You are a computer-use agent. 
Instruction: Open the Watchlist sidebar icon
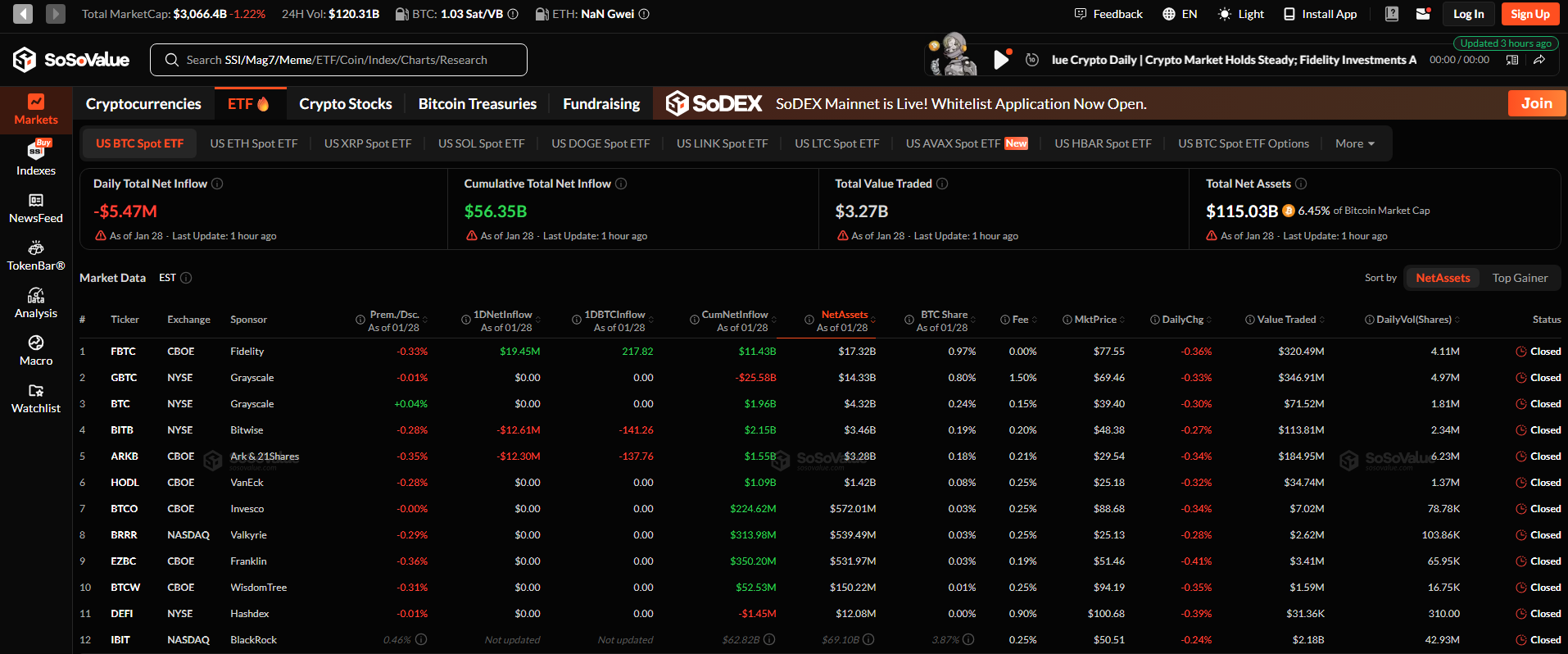[x=36, y=398]
